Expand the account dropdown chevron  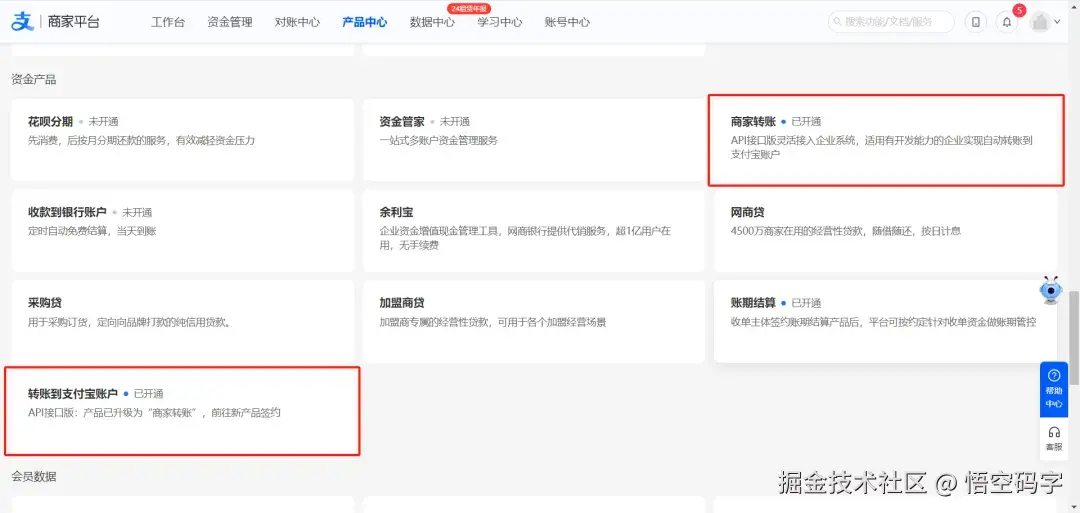pyautogui.click(x=1057, y=22)
